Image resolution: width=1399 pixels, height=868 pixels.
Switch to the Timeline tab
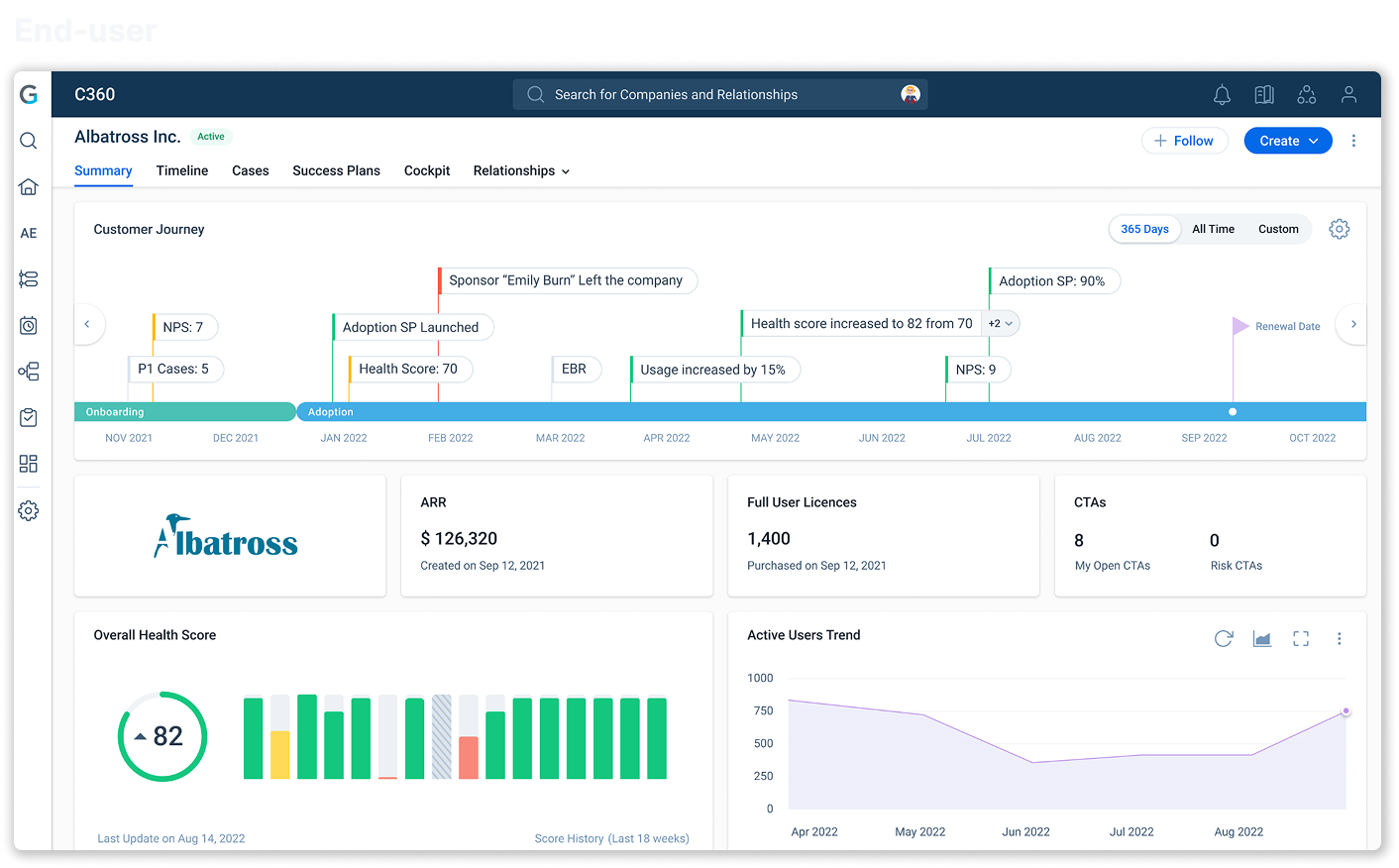pos(182,170)
